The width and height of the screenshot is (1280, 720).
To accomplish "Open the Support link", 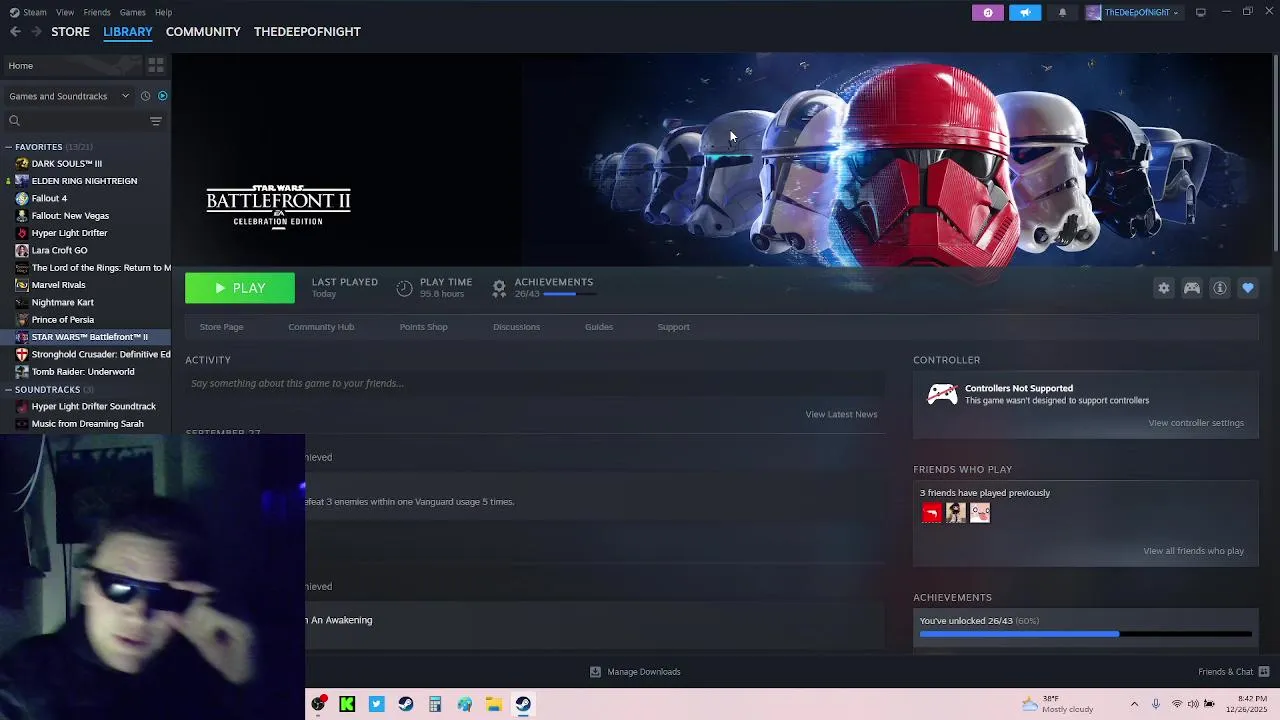I will [x=673, y=327].
